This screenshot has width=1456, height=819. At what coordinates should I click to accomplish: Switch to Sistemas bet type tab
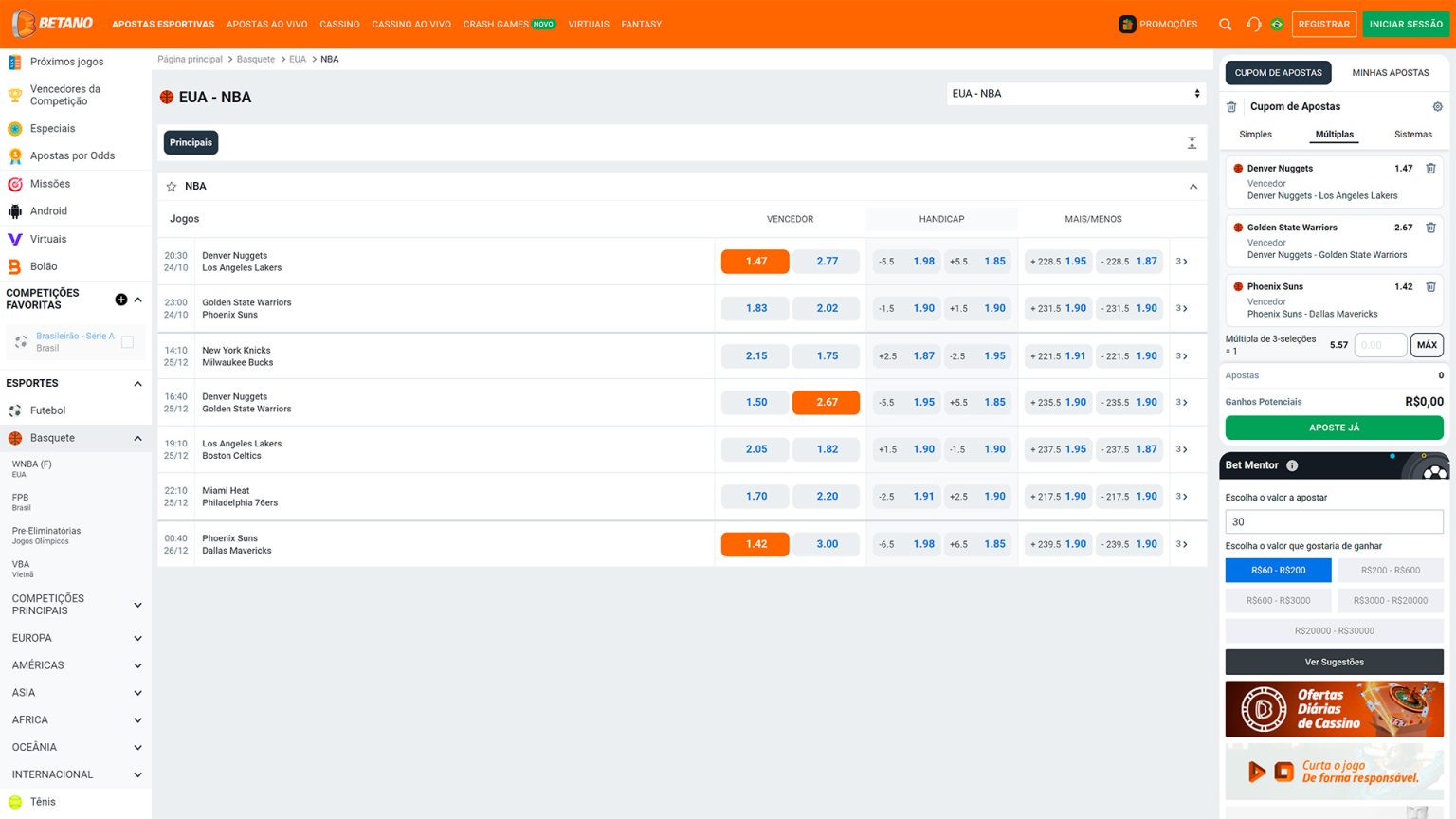point(1412,135)
